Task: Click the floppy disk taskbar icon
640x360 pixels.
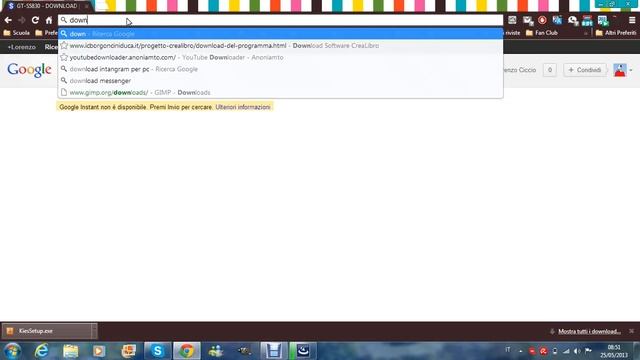Action: pos(273,351)
